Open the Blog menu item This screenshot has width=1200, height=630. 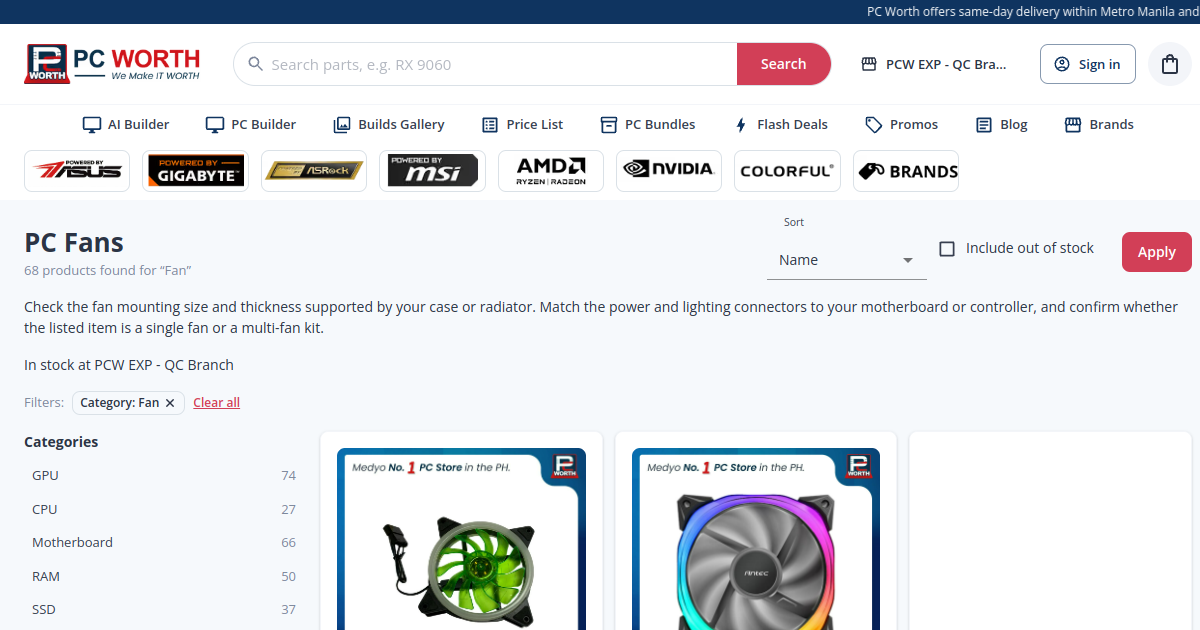pos(1002,125)
